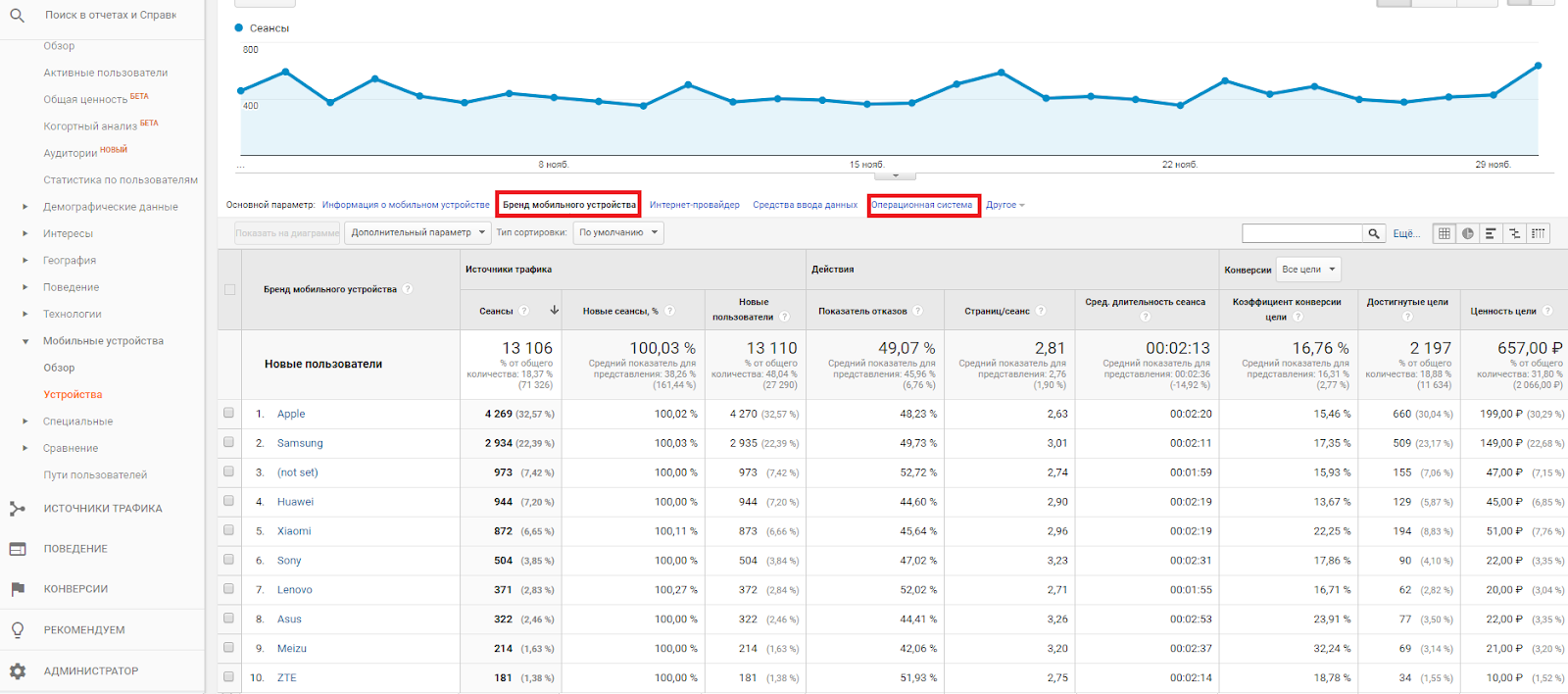
Task: Expand Специальные in sidebar
Action: [25, 421]
